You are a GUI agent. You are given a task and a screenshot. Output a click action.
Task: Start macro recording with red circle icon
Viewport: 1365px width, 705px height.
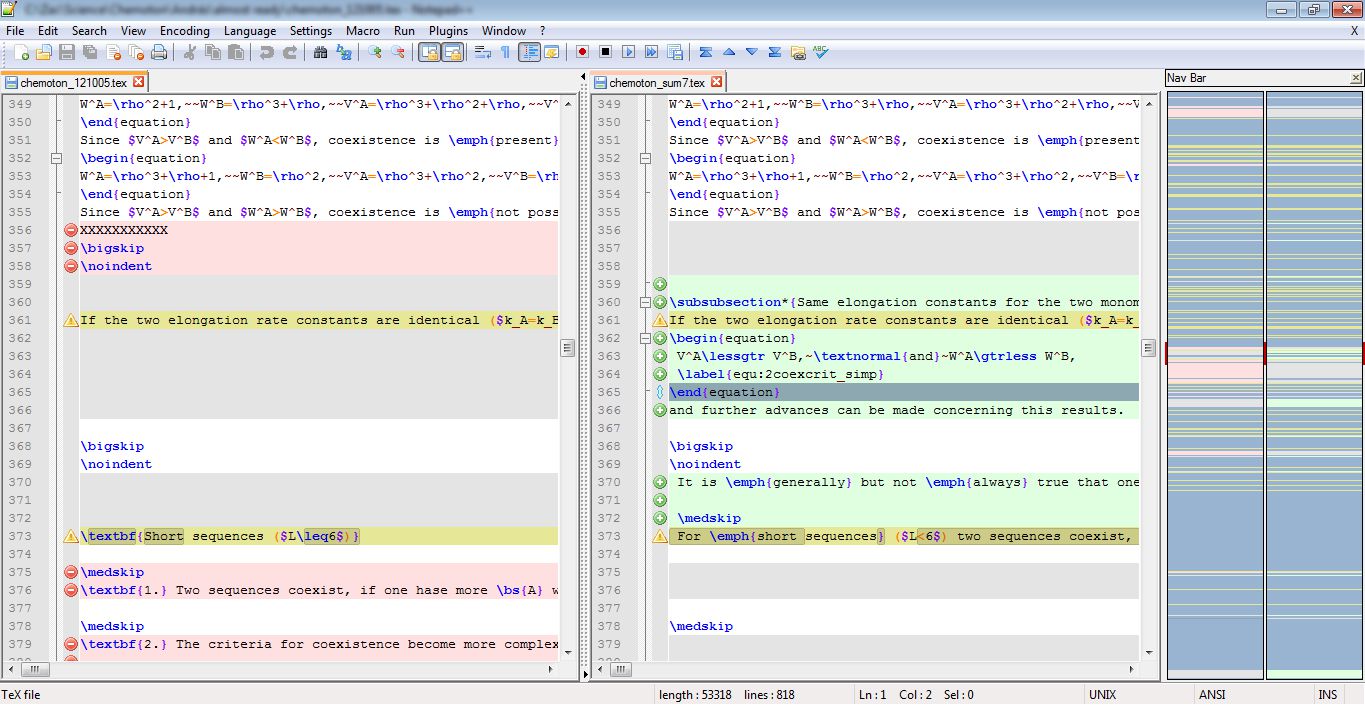tap(582, 52)
